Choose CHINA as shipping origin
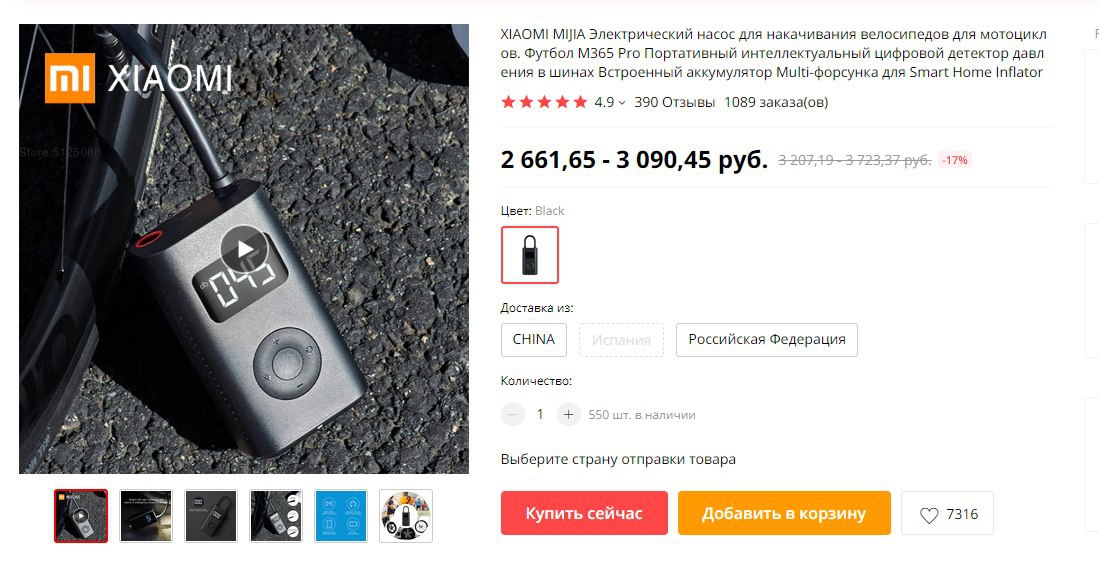 [x=533, y=339]
